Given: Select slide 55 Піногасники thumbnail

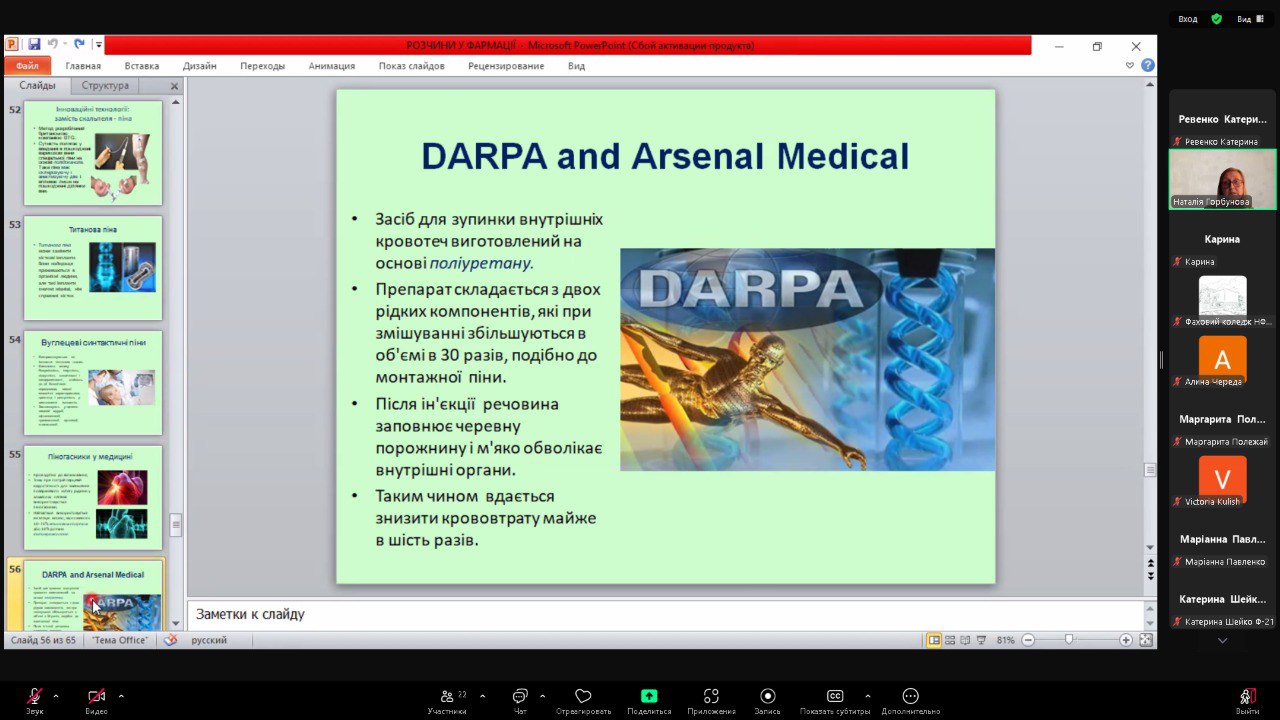Looking at the screenshot, I should pyautogui.click(x=93, y=497).
